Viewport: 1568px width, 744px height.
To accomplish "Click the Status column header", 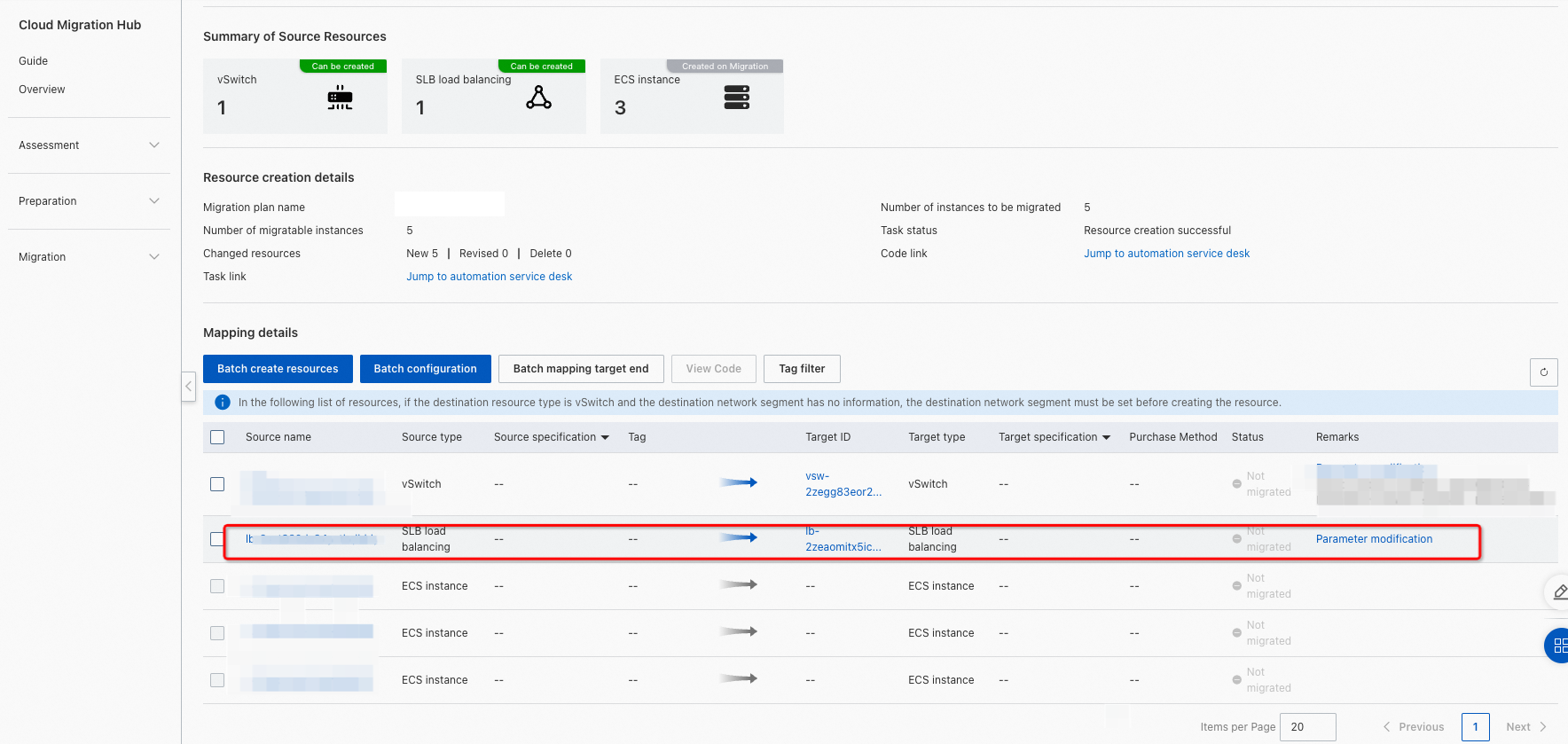I will click(1247, 437).
